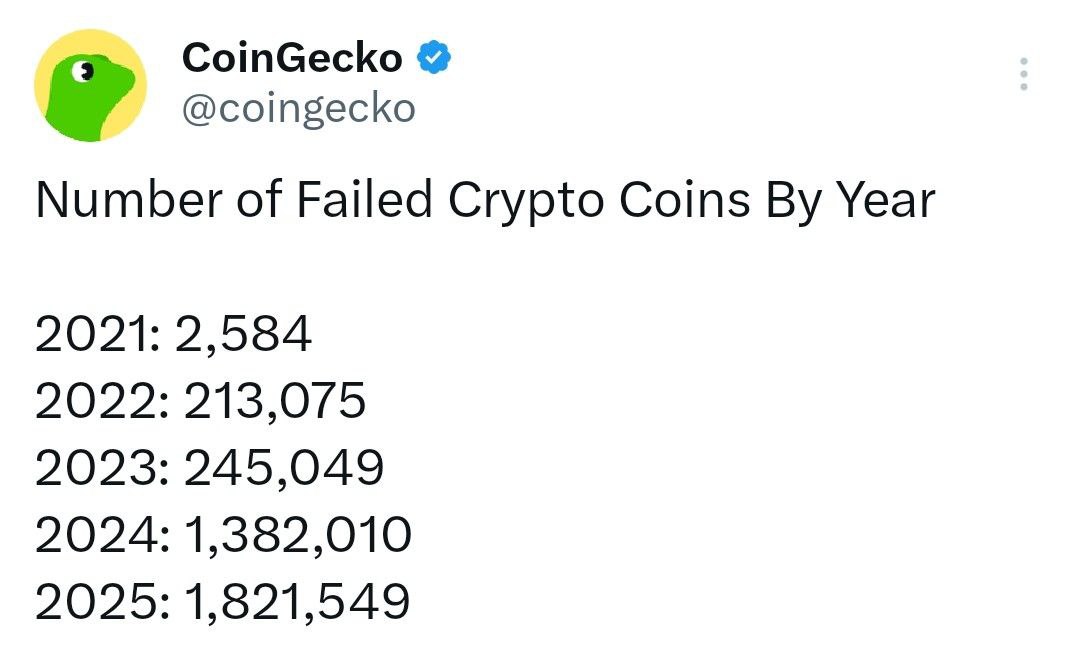Image resolution: width=1080 pixels, height=646 pixels.
Task: Click the 2,584 figure
Action: click(244, 336)
